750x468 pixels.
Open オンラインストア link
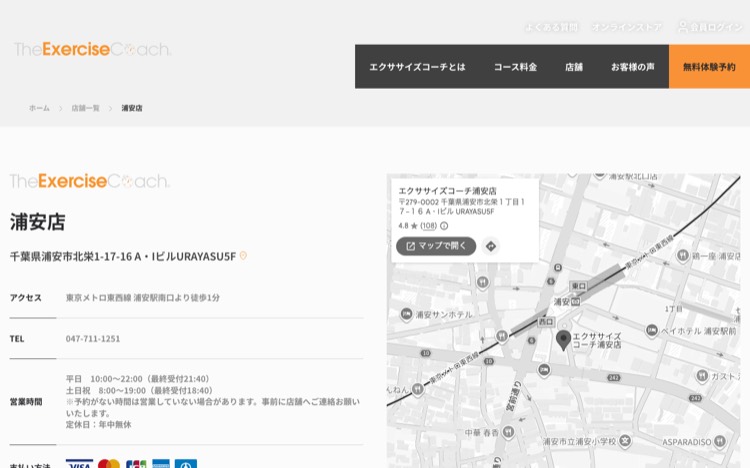pyautogui.click(x=627, y=27)
